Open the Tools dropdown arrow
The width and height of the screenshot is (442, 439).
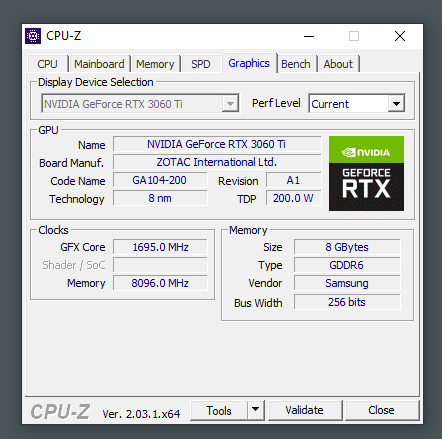coord(256,410)
